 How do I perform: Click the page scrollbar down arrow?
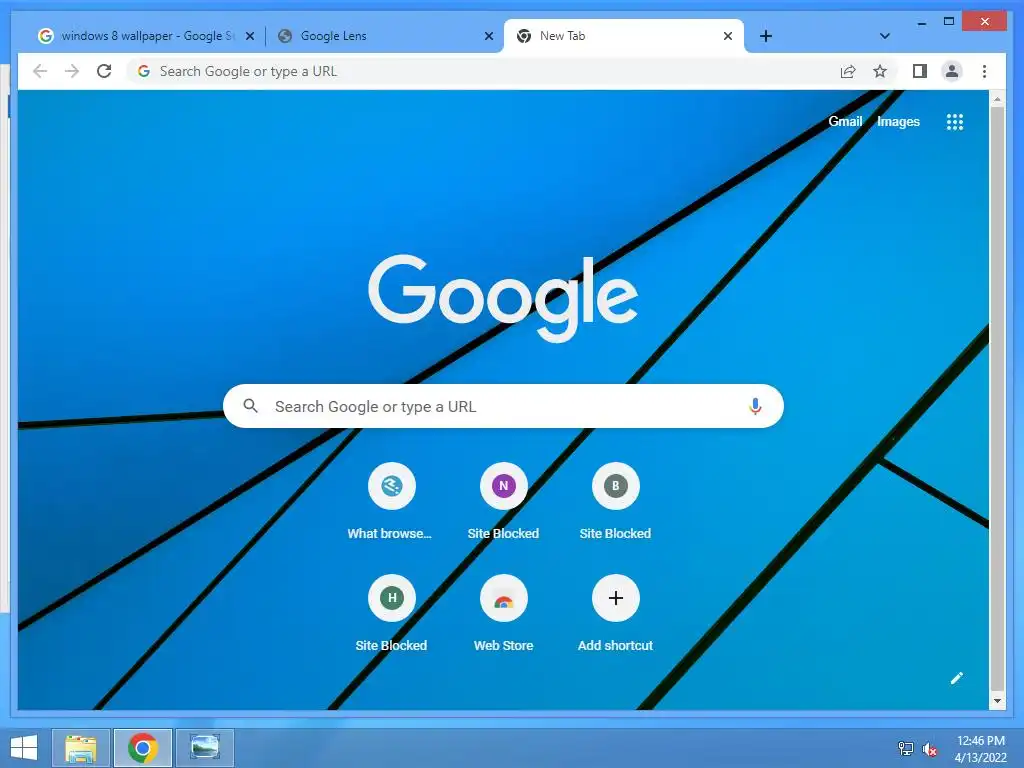coord(997,701)
